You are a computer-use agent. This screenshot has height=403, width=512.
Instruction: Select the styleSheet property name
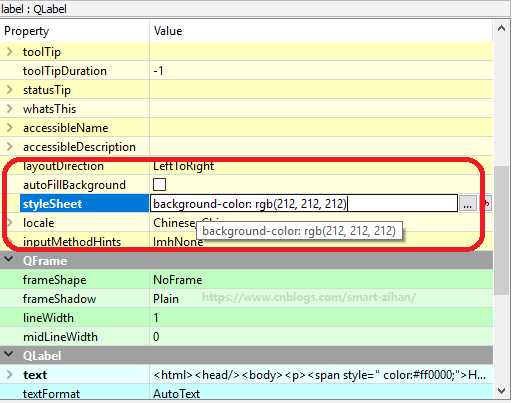[52, 204]
